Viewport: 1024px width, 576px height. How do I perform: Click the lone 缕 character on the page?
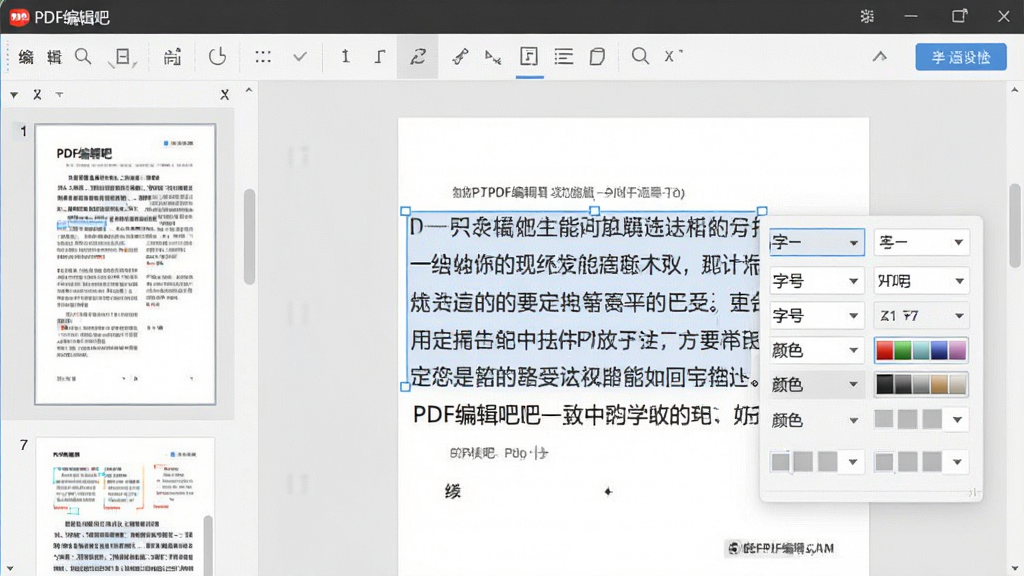453,492
